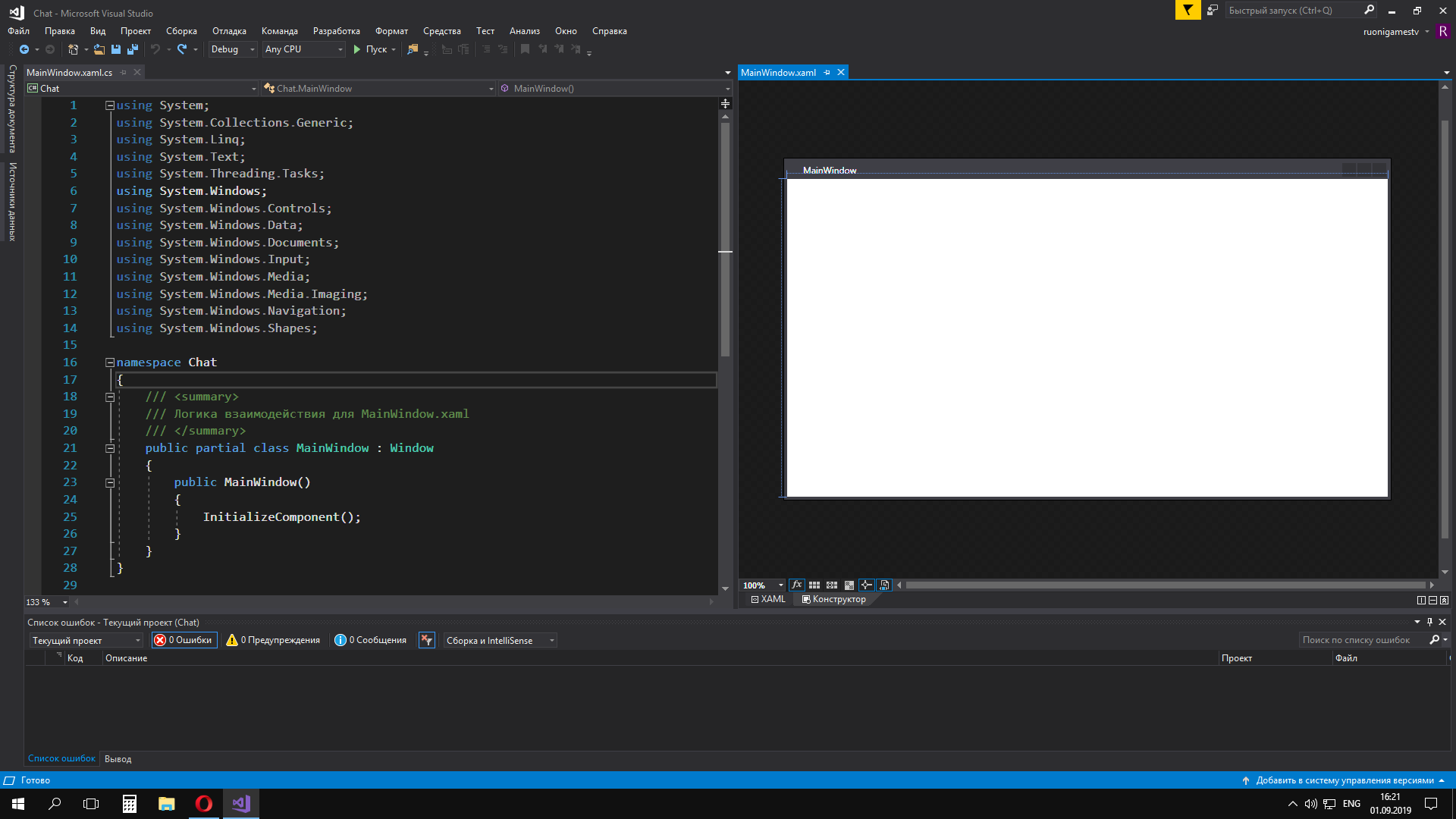This screenshot has width=1456, height=819.
Task: Switch to the Вывод output tab
Action: (x=118, y=759)
